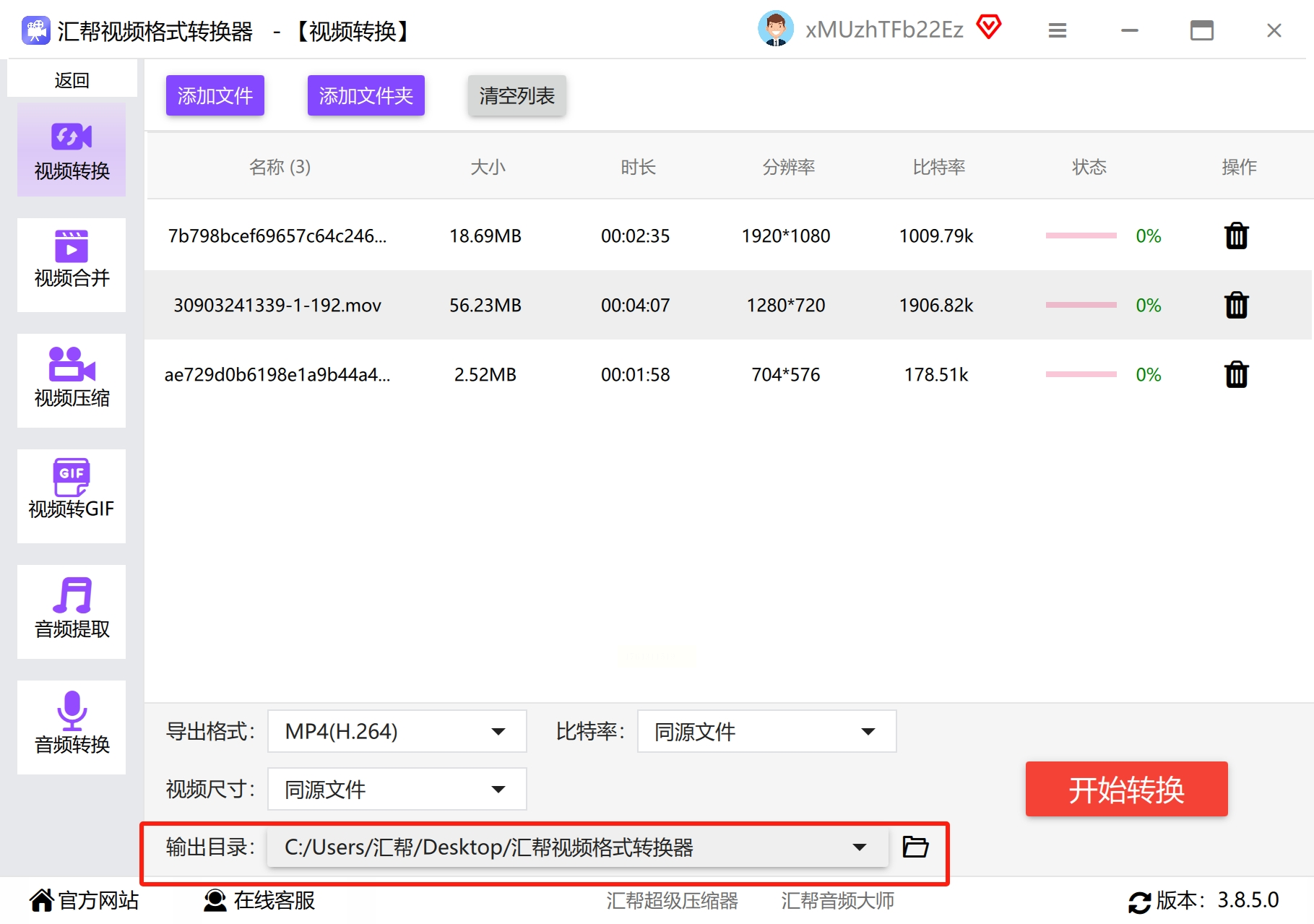Screen dimensions: 1314x924
Task: Open the hamburger menu in title bar
Action: (x=1057, y=30)
